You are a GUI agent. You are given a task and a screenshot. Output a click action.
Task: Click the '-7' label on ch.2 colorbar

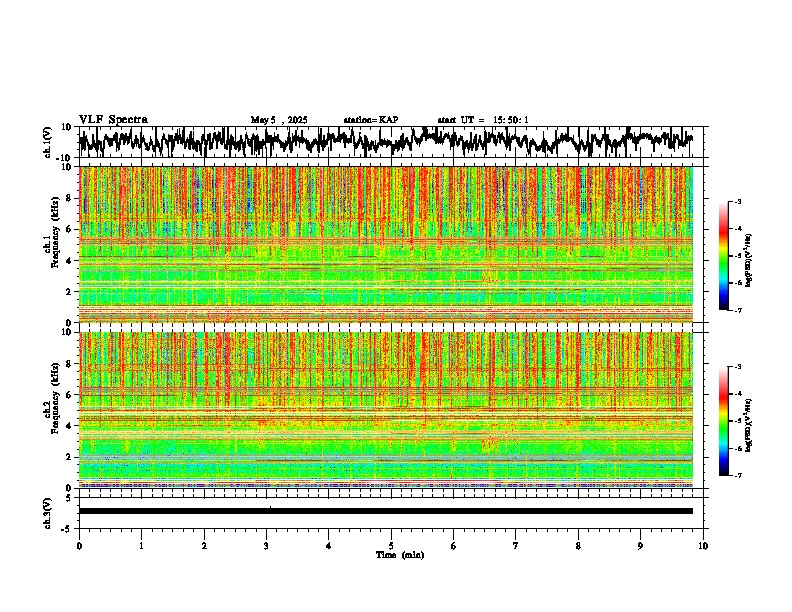click(738, 475)
